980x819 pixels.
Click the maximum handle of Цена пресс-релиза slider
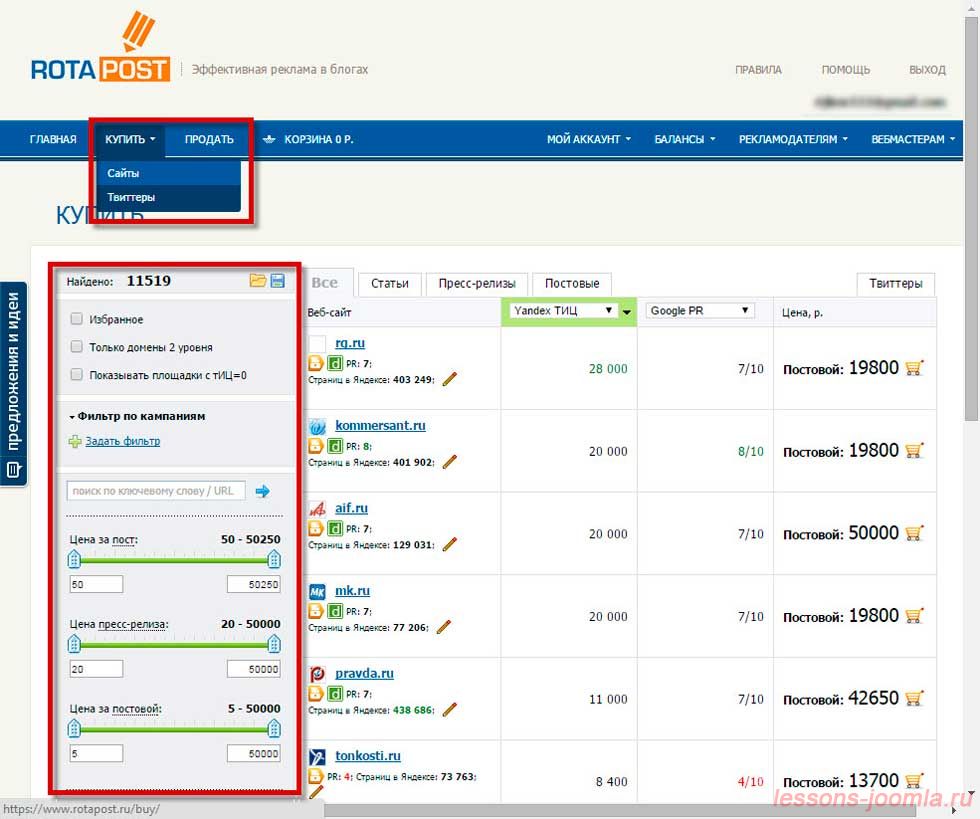click(274, 643)
